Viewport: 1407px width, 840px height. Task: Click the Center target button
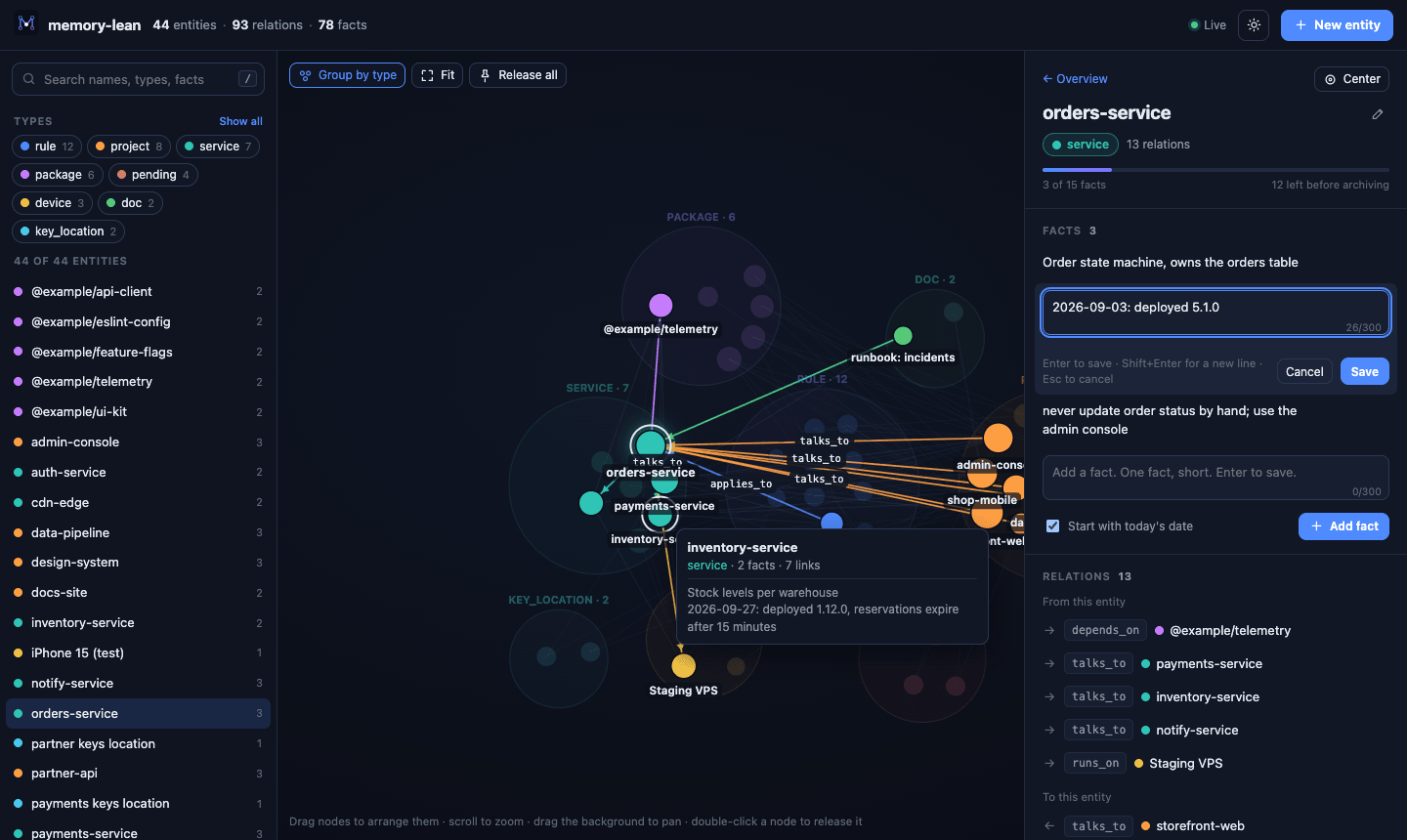(1352, 79)
